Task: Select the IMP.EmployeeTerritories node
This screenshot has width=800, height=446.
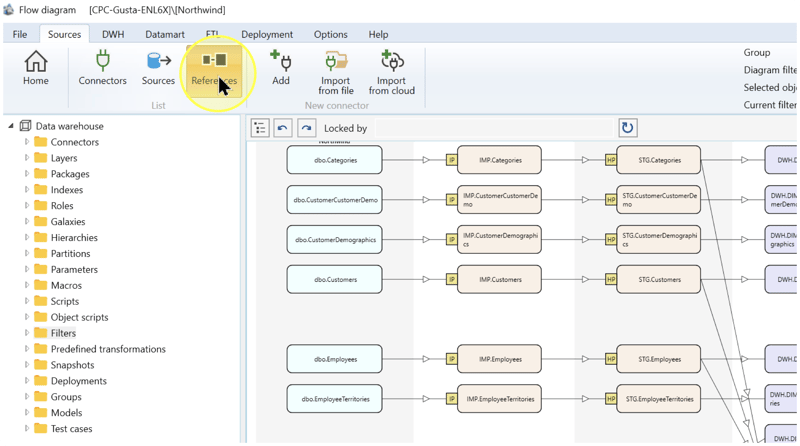Action: (499, 399)
